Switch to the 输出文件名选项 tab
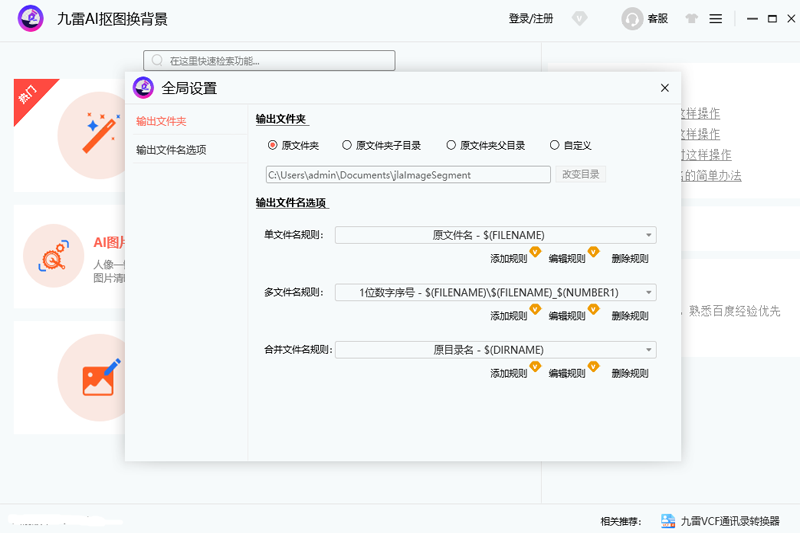Screen dimensions: 800x533 (x=171, y=150)
